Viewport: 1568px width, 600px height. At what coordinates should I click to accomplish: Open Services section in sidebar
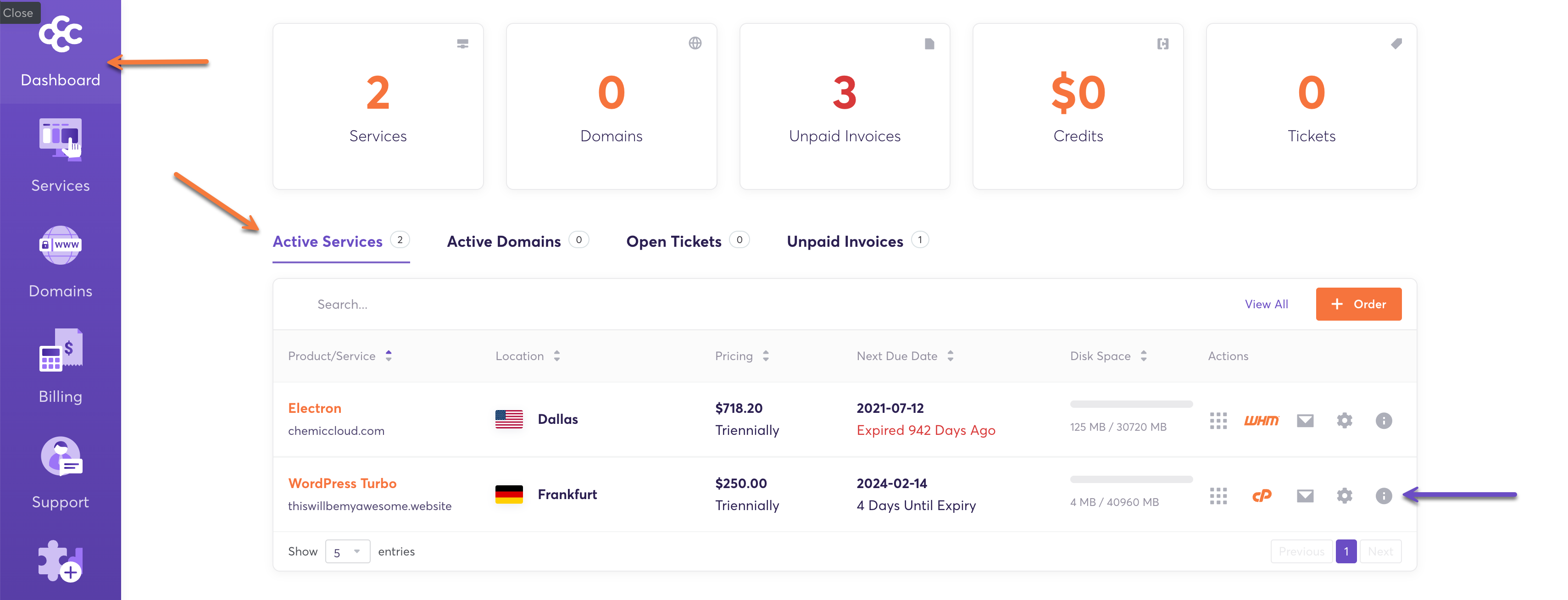click(60, 156)
